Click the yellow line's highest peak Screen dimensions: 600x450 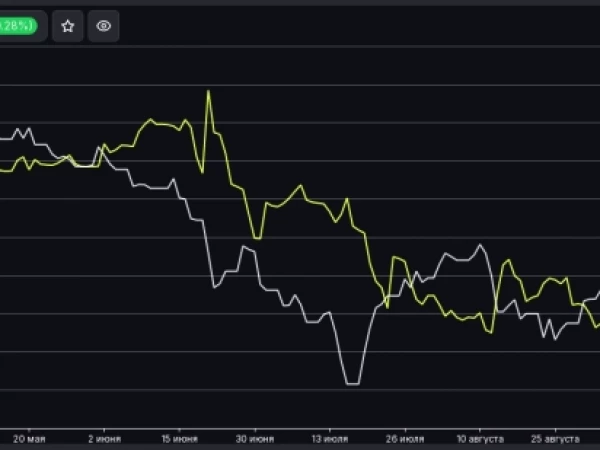click(208, 91)
